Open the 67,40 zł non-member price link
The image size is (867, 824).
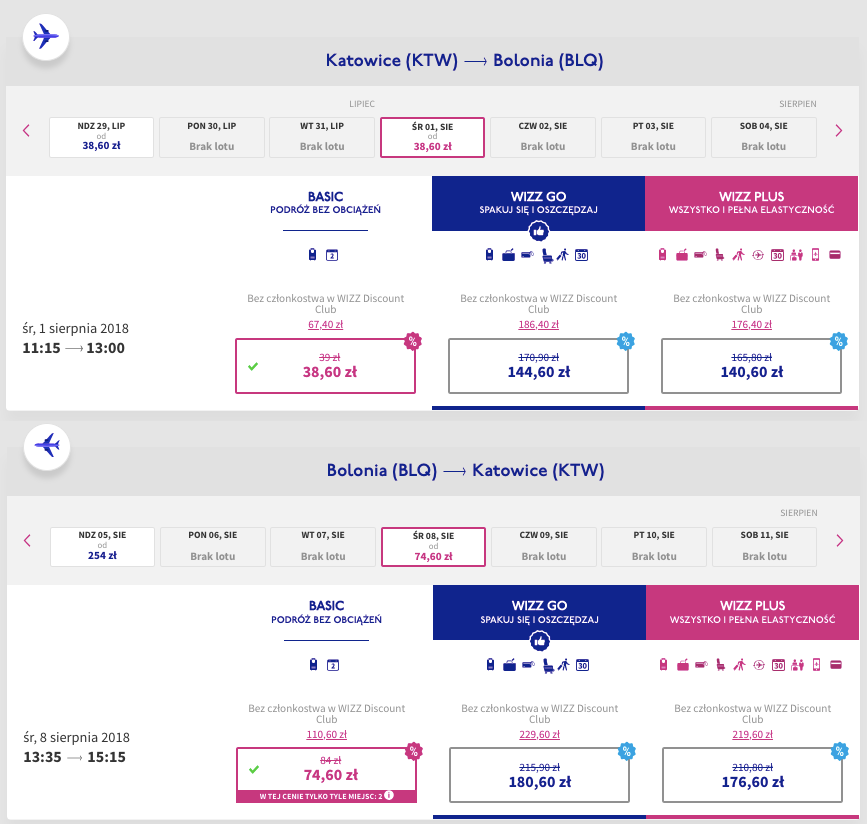coord(326,325)
